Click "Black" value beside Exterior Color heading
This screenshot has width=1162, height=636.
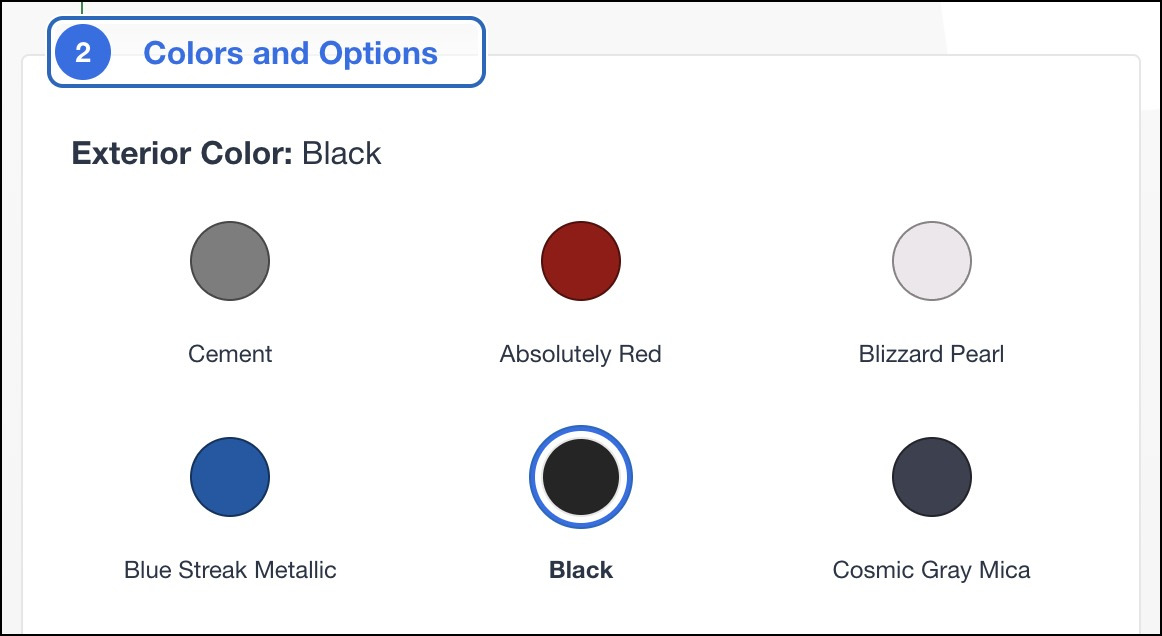342,154
